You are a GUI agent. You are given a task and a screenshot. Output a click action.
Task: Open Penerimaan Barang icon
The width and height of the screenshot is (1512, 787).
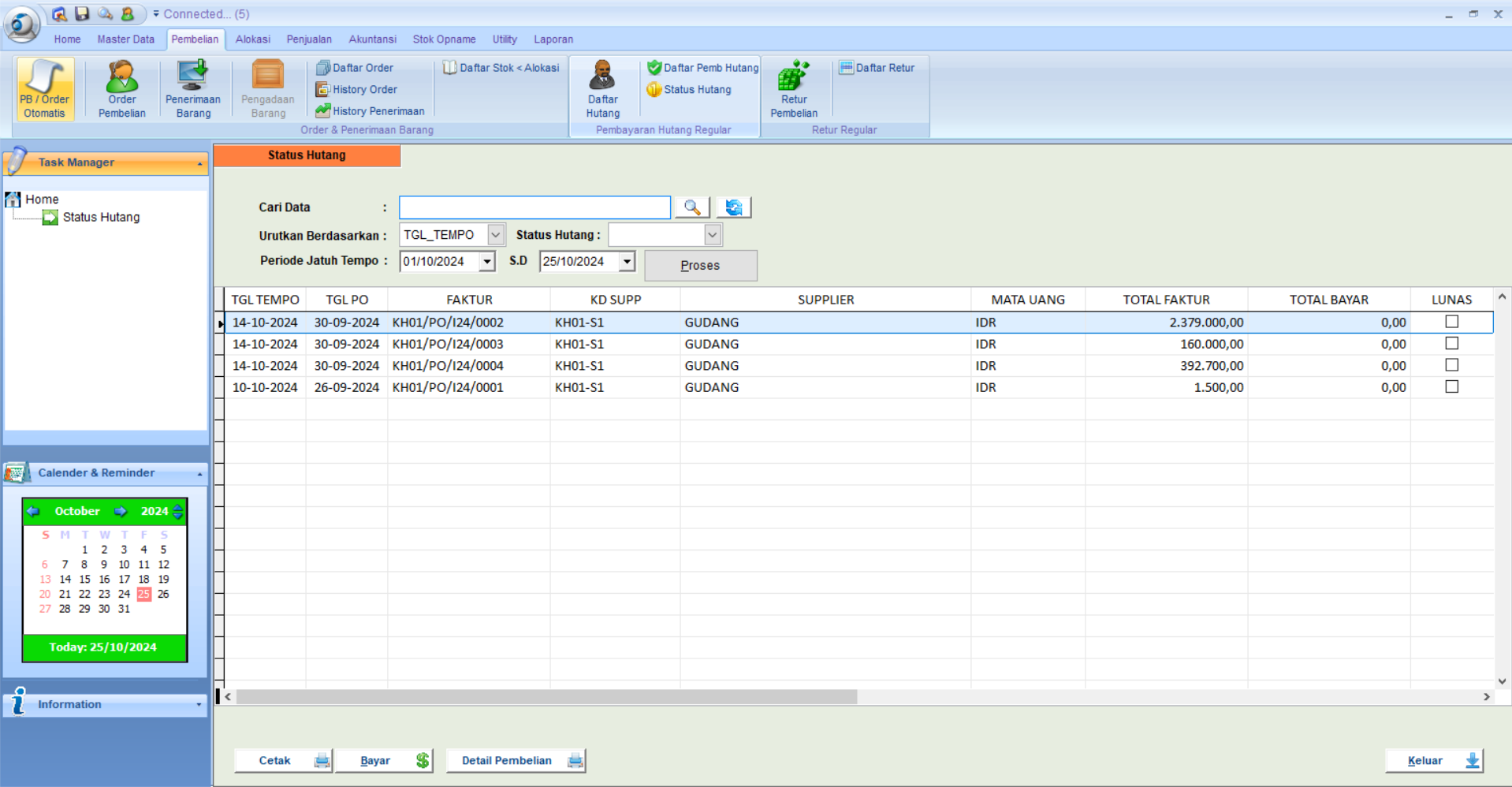(193, 88)
